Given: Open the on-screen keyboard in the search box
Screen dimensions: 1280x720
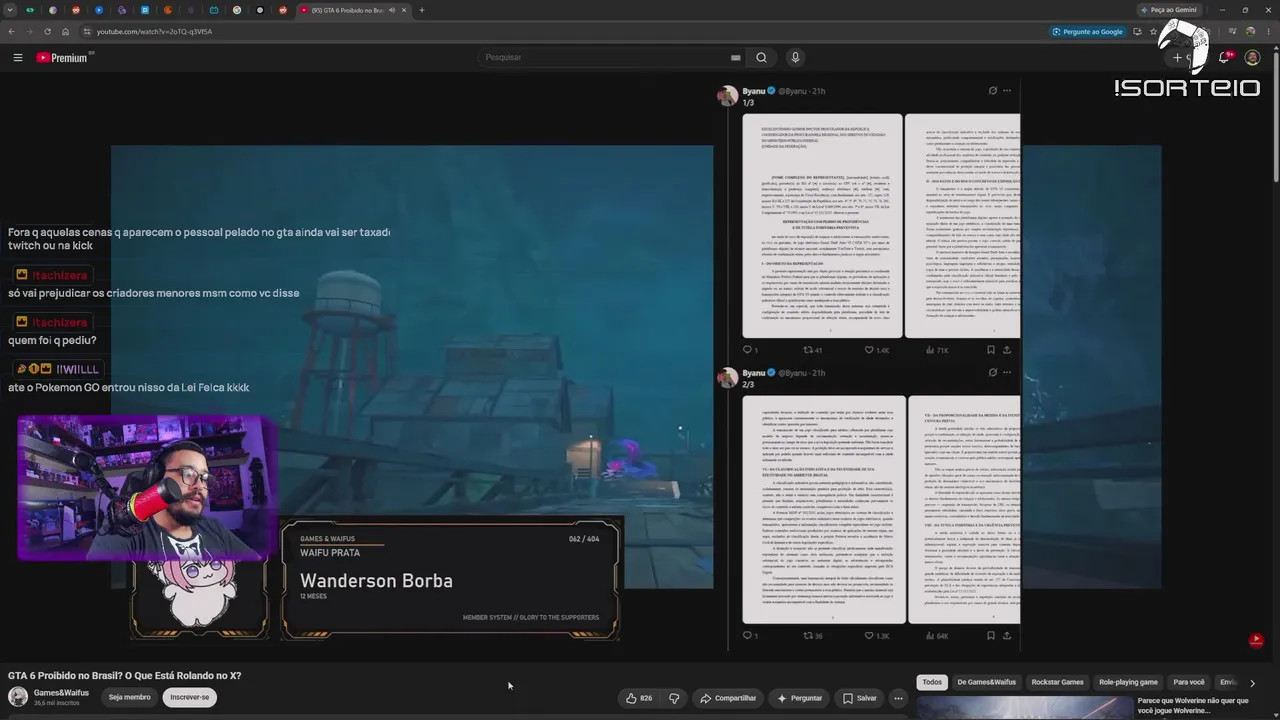Looking at the screenshot, I should pos(736,57).
